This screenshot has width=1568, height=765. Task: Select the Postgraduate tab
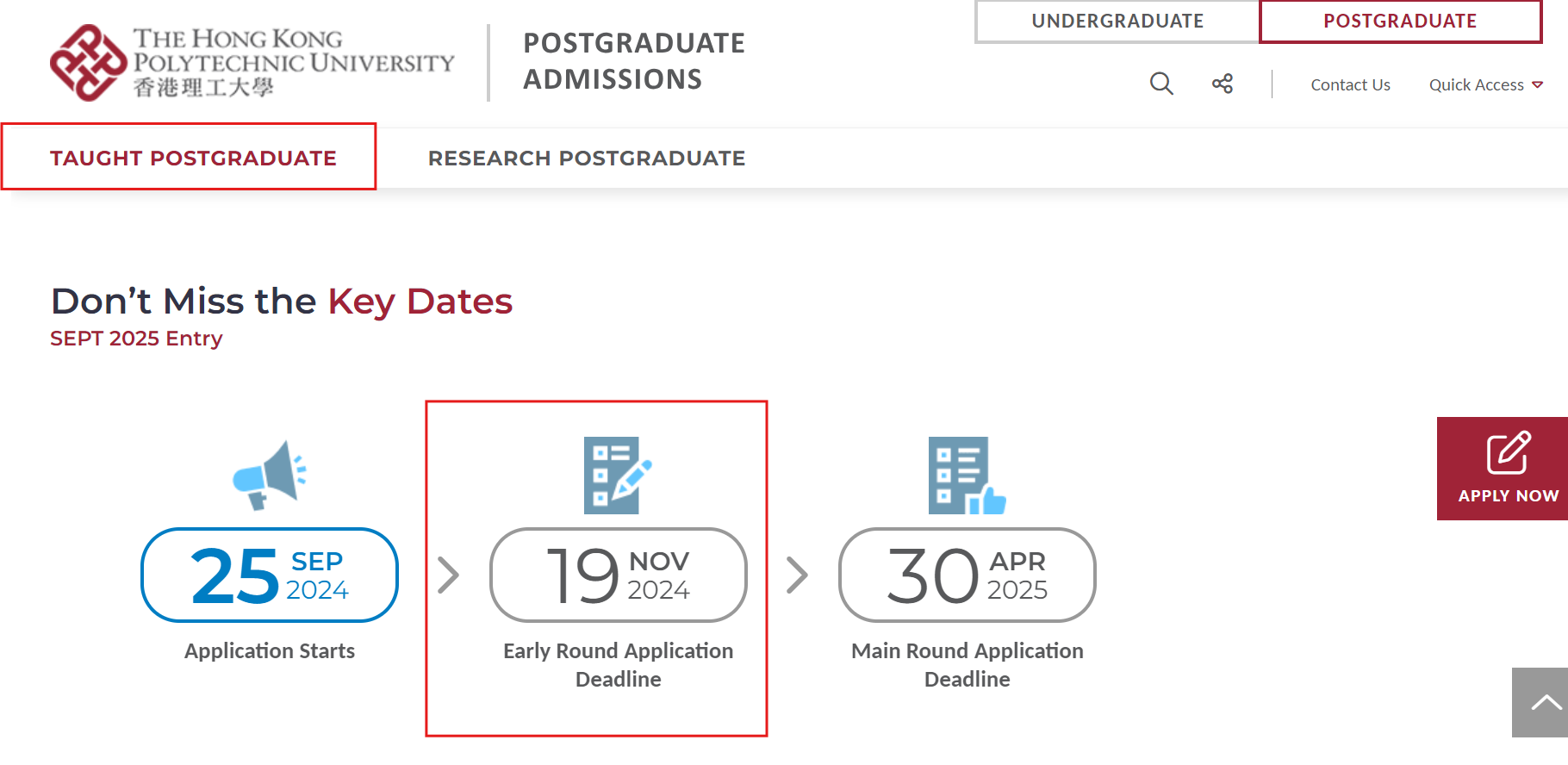(x=1401, y=21)
